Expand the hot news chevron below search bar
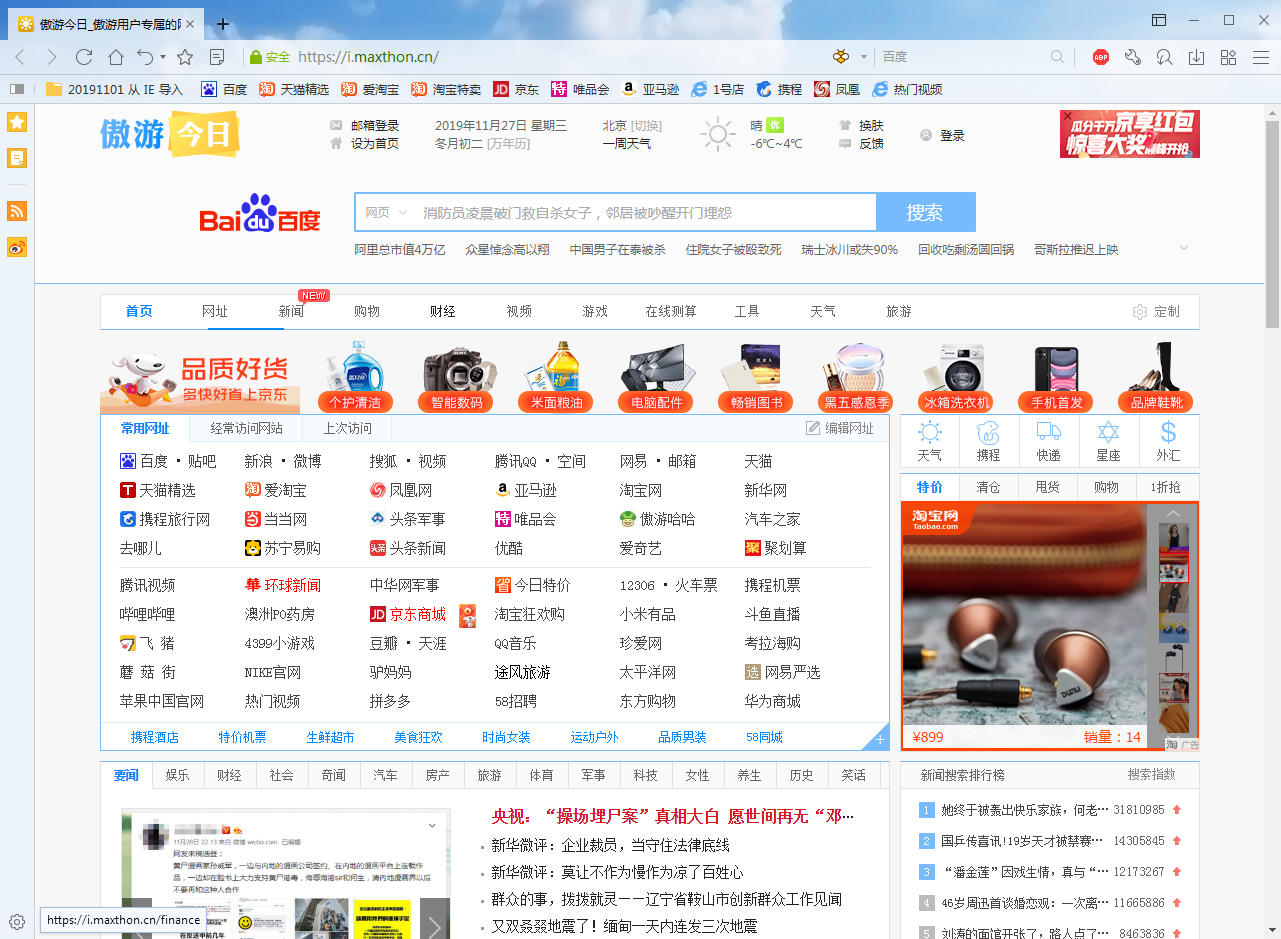1281x939 pixels. coord(1183,248)
